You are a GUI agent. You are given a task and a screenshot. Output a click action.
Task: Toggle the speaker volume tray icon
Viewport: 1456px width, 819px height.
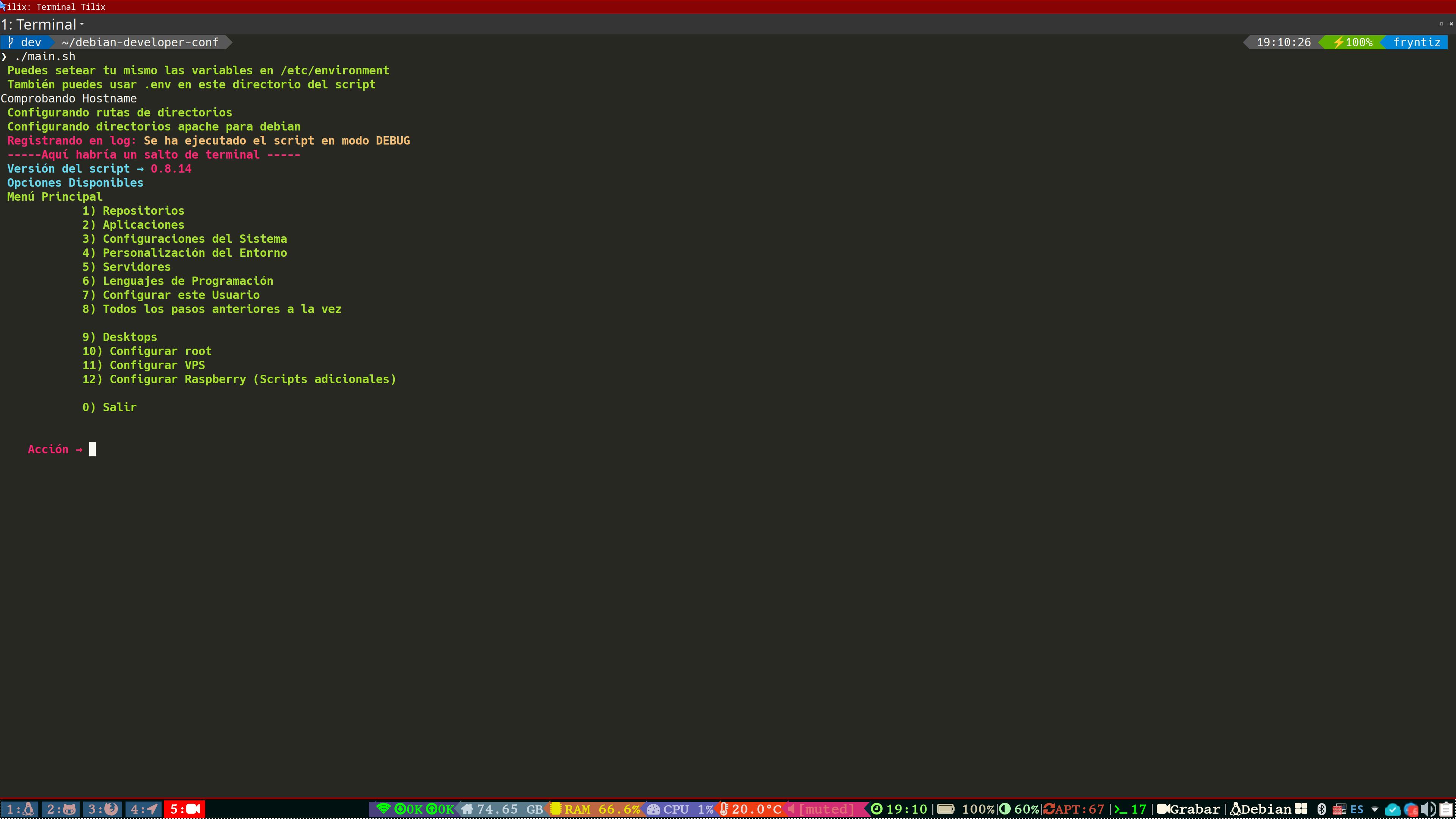click(x=1428, y=810)
